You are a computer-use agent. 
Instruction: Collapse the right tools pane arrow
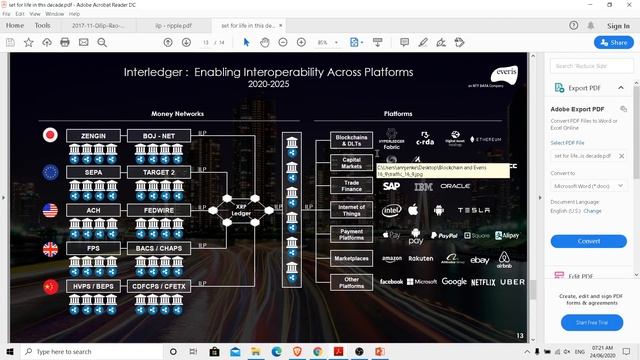(540, 198)
